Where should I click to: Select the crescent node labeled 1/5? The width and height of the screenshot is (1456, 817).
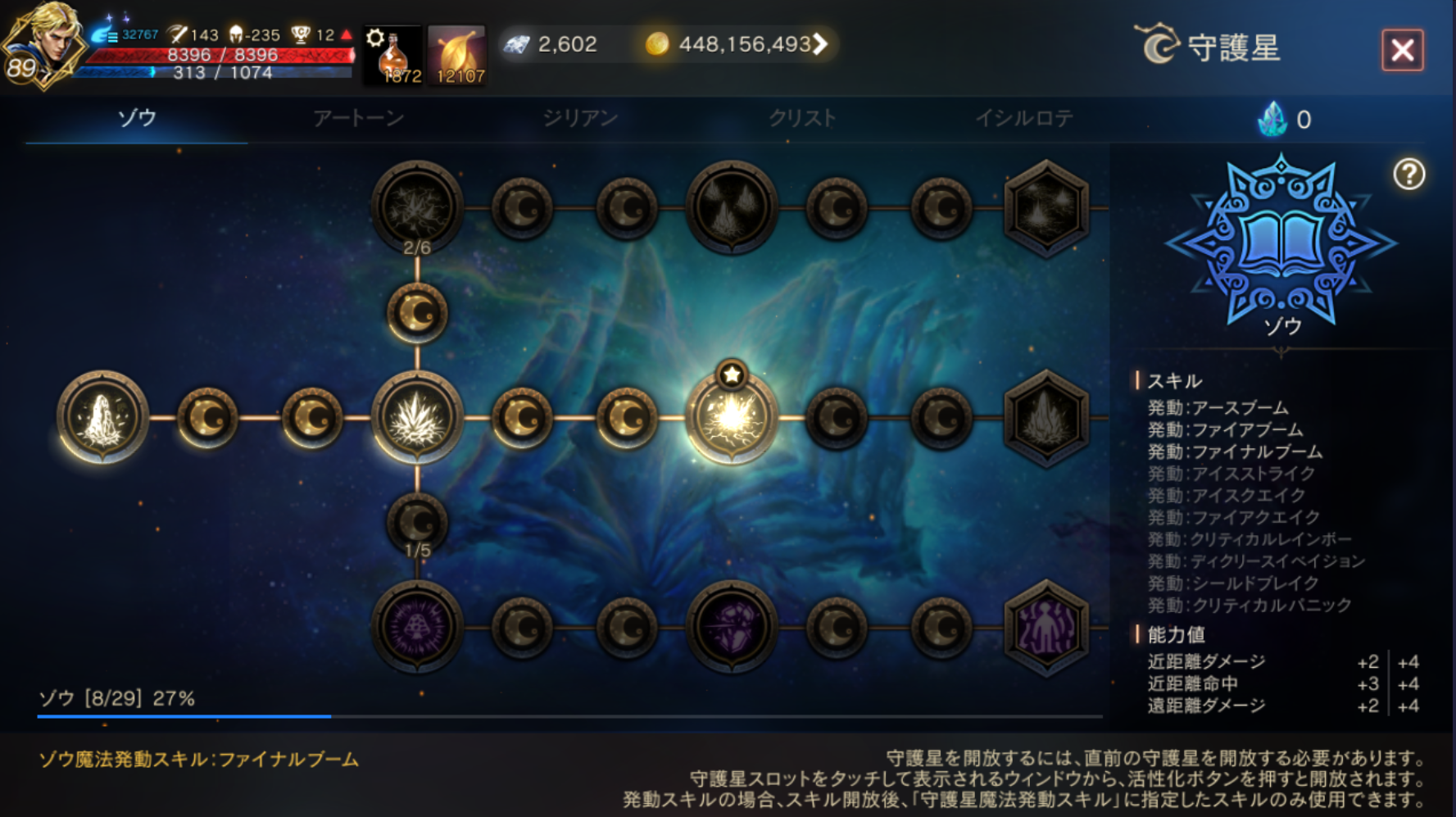click(x=417, y=524)
